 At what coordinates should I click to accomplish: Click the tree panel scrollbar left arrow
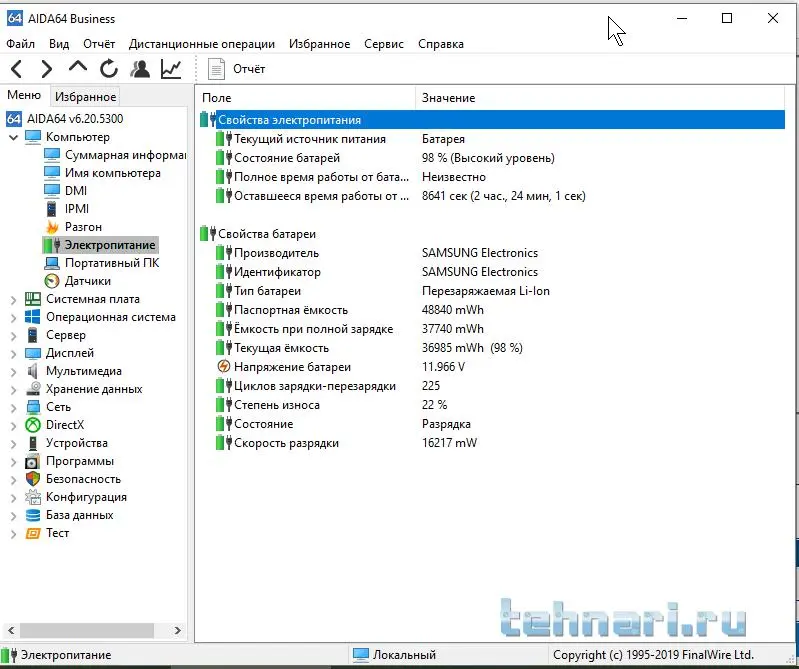coord(11,630)
